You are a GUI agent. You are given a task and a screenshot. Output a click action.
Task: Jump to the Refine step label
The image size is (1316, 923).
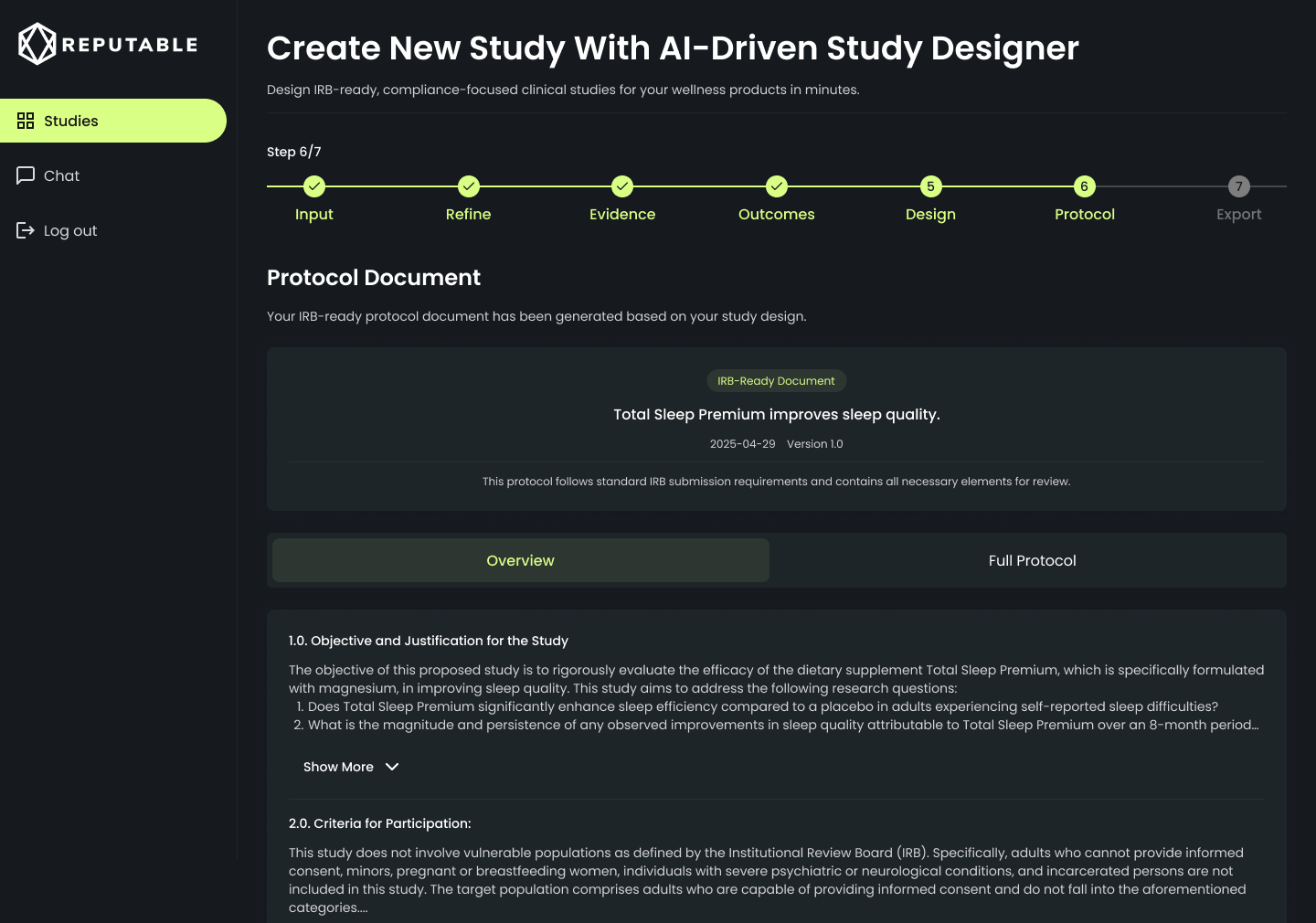click(x=469, y=214)
